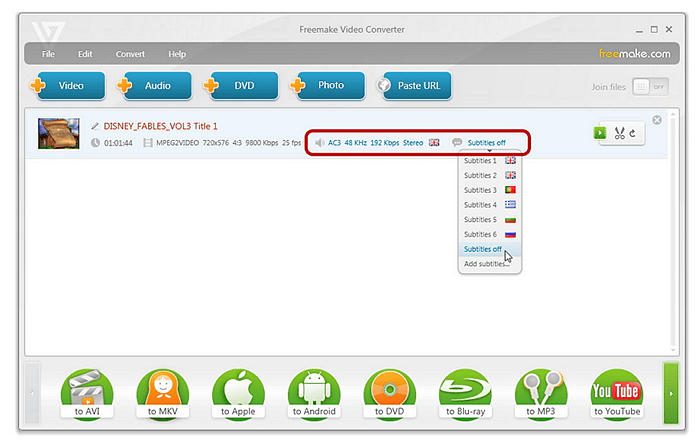
Task: Minimize the Freemake Video Converter window
Action: click(639, 30)
